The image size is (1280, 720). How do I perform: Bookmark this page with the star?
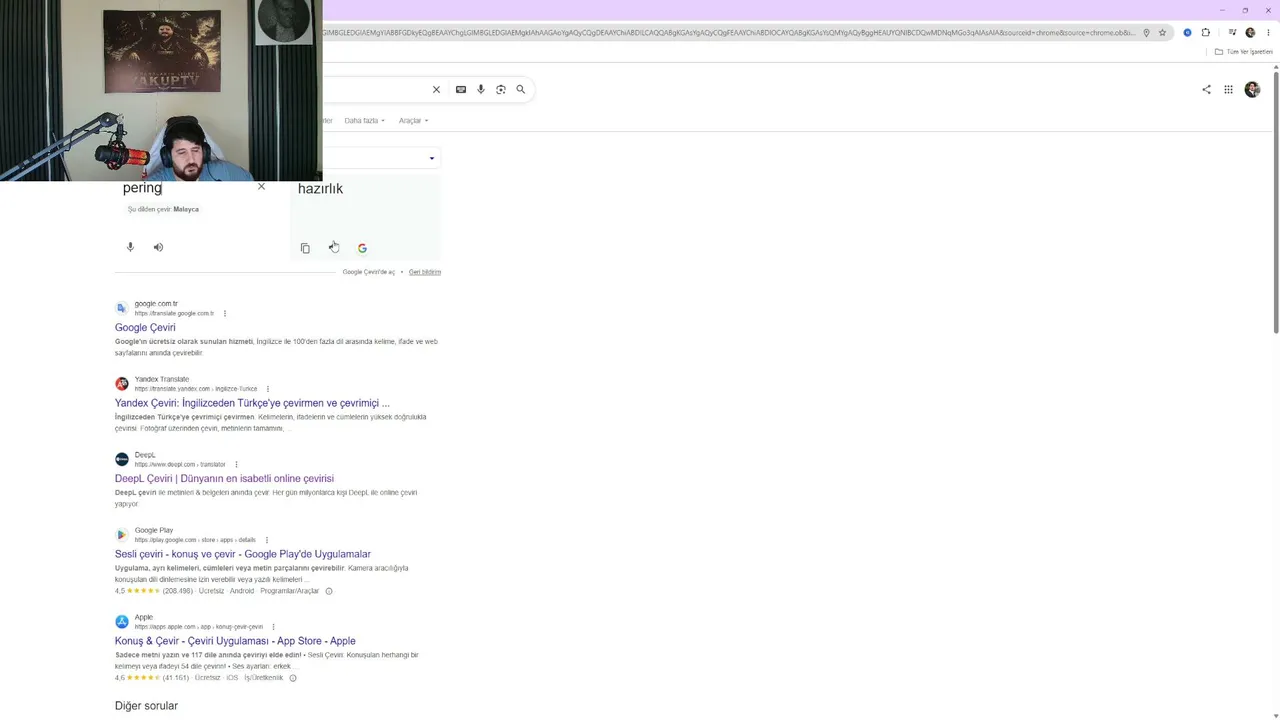coord(1162,33)
